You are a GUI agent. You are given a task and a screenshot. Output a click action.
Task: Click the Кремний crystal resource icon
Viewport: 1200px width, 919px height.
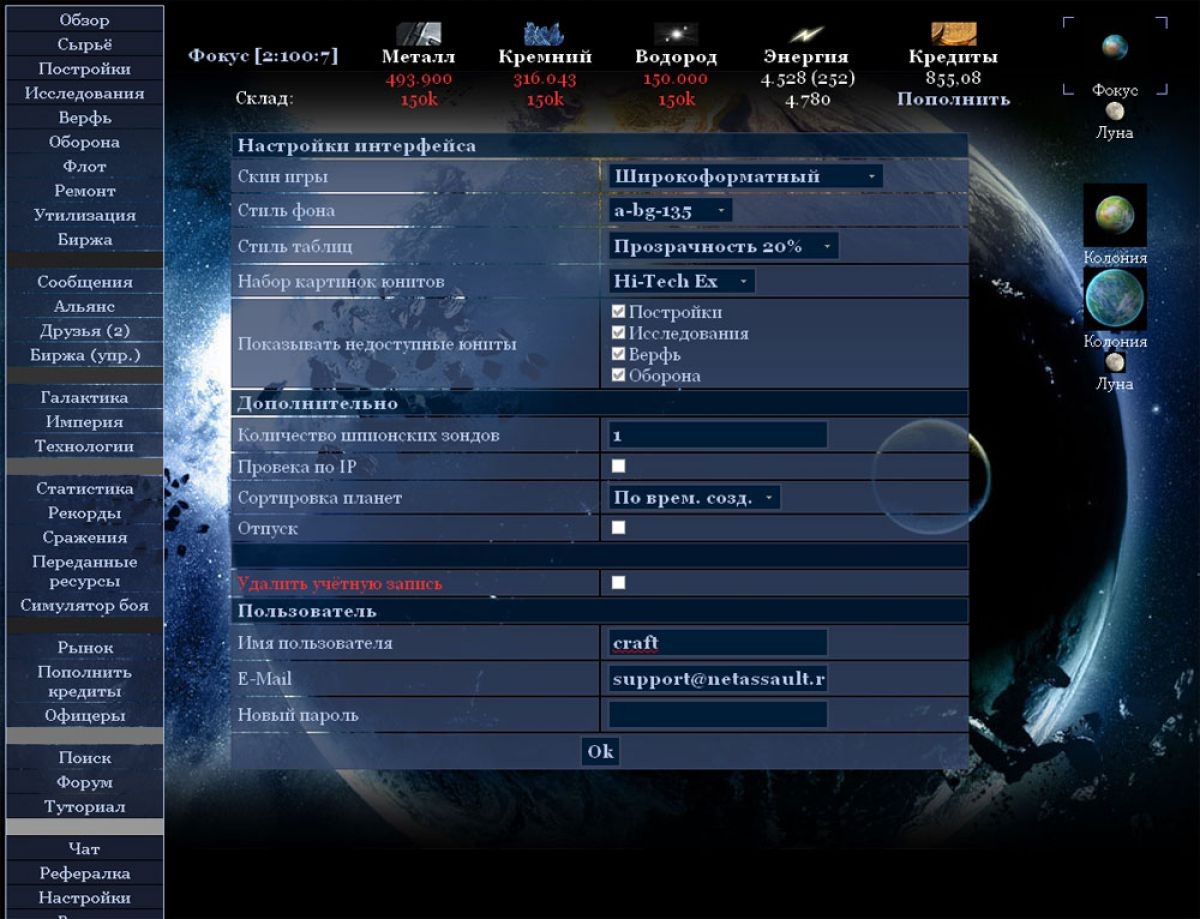[x=545, y=34]
